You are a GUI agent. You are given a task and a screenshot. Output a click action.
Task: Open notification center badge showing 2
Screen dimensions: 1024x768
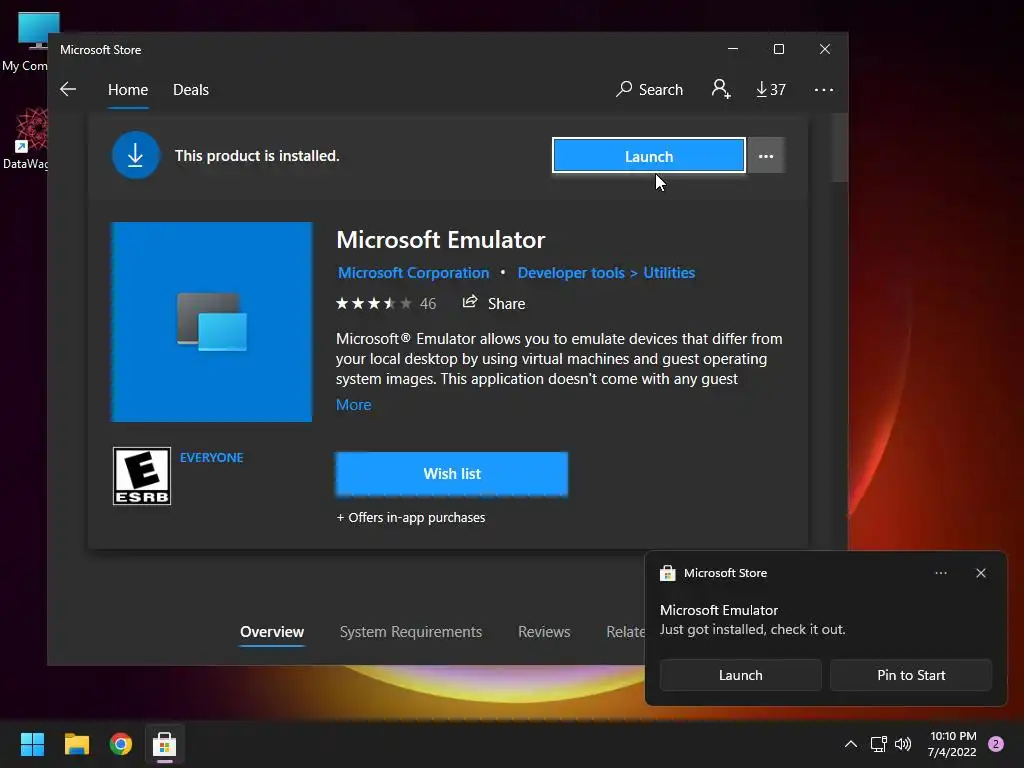point(996,744)
